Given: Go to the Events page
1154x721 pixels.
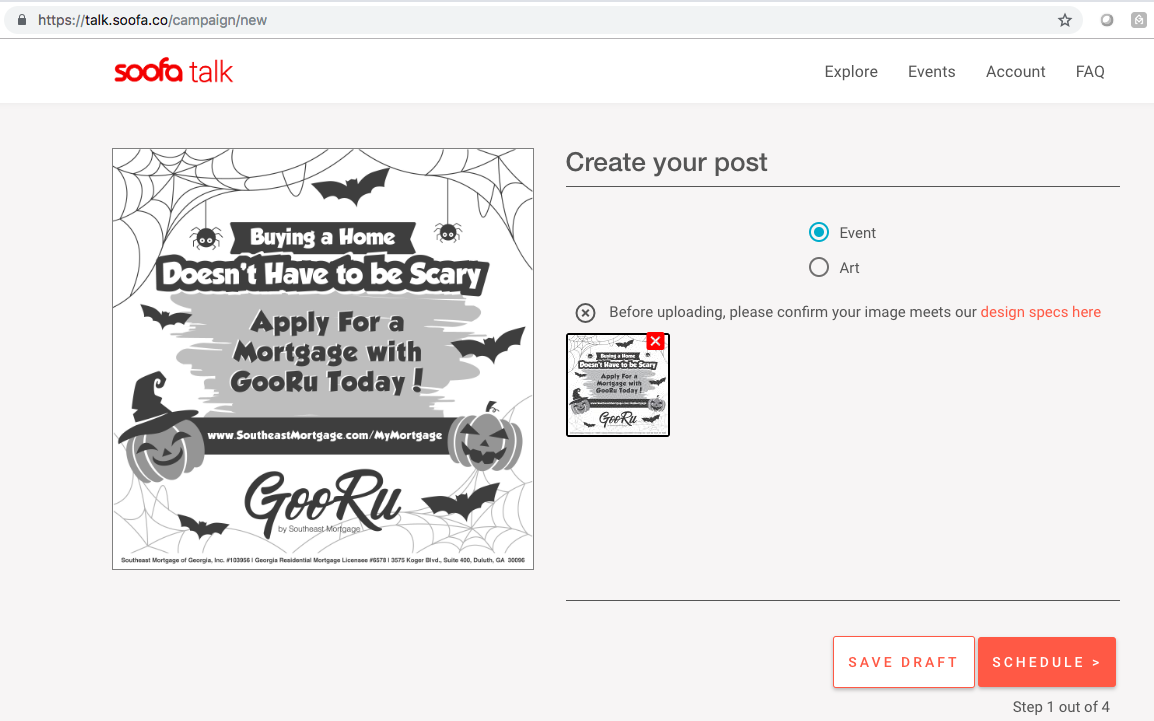Looking at the screenshot, I should (931, 71).
